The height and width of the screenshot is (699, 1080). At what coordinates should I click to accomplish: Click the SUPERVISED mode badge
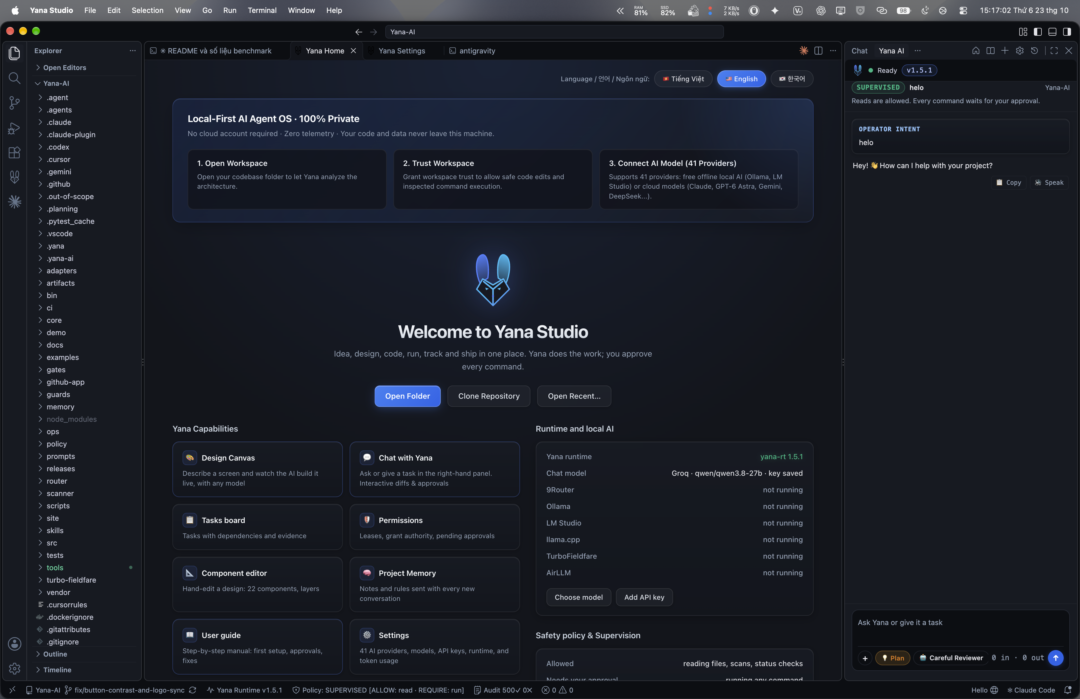coord(878,87)
